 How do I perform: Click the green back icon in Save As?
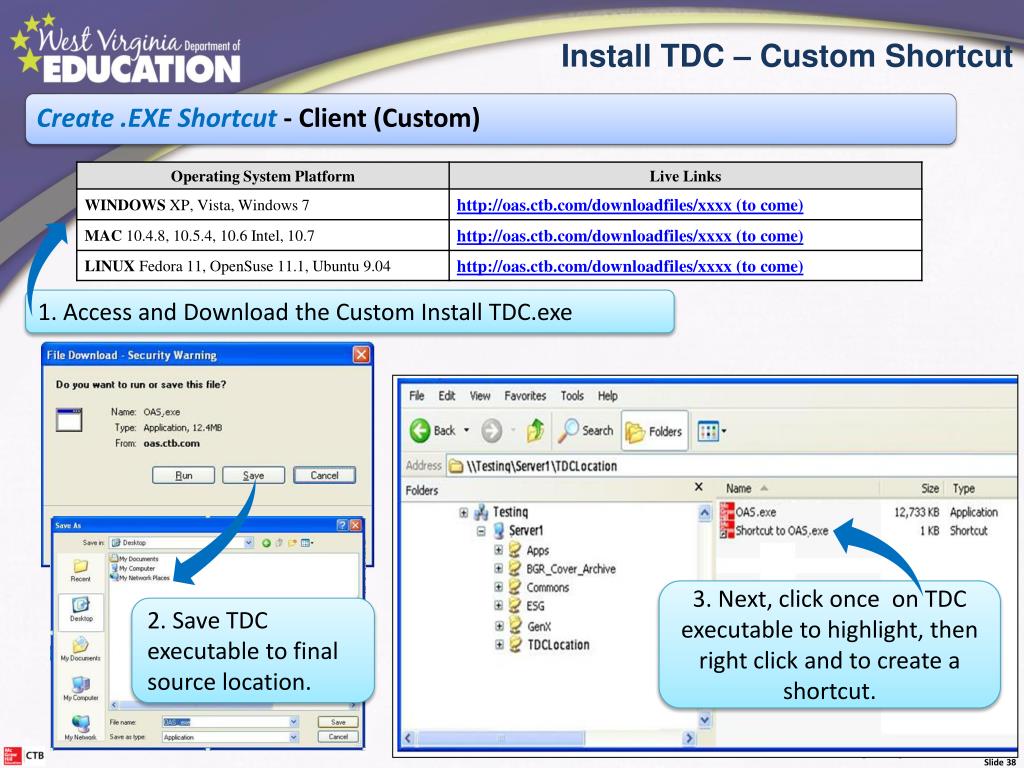266,543
